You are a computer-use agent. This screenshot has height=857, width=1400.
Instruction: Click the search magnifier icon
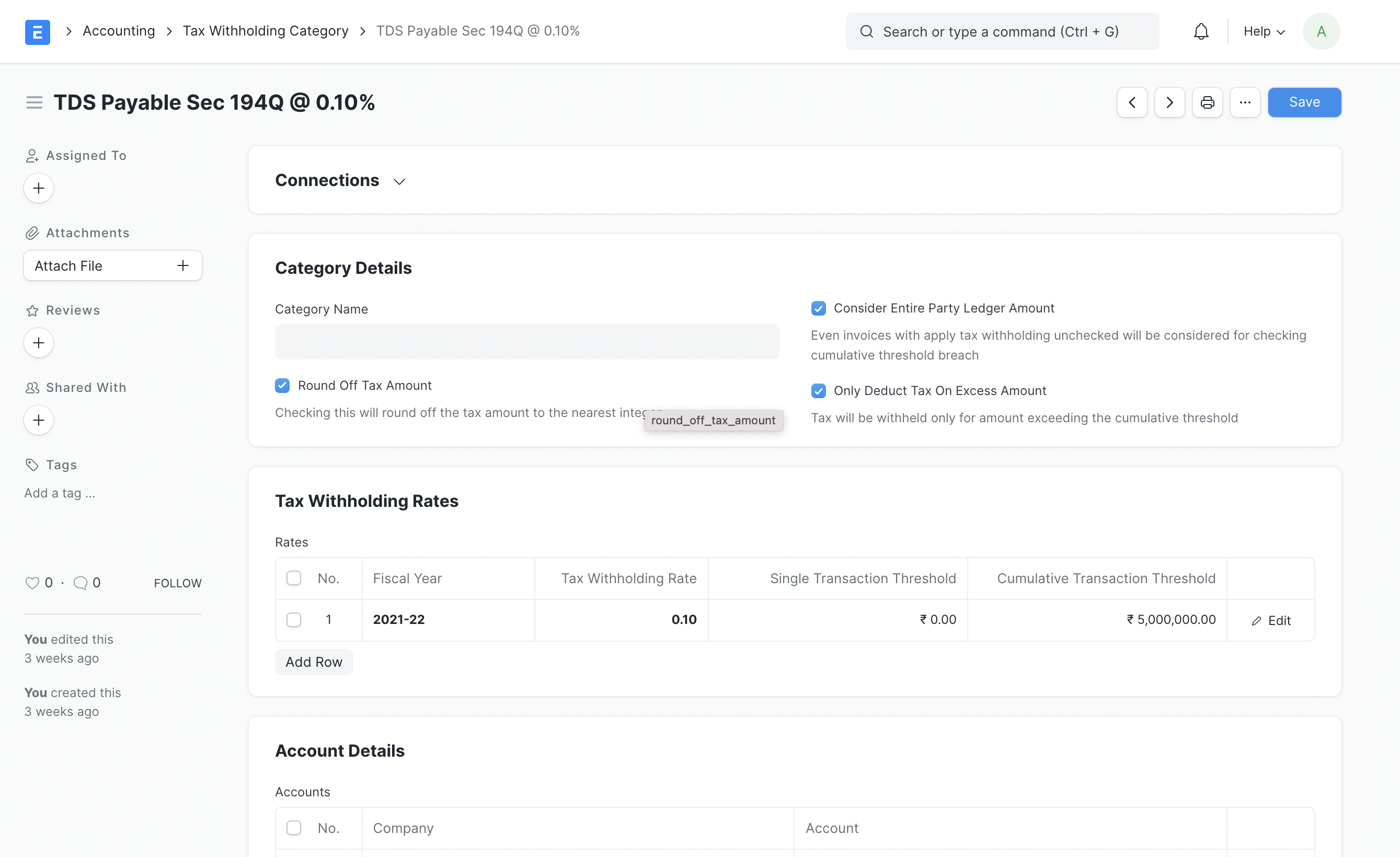tap(866, 31)
